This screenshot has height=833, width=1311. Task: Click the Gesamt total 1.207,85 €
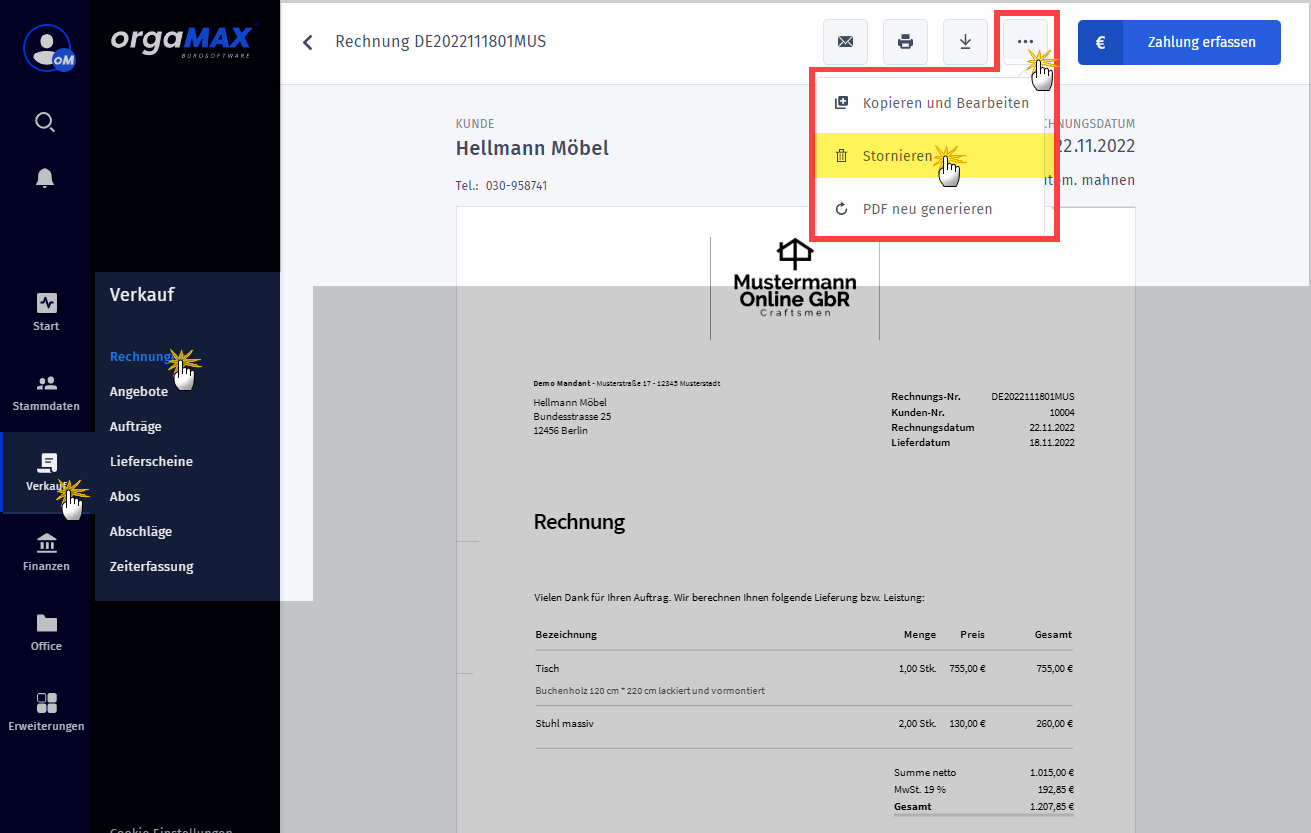(1051, 806)
